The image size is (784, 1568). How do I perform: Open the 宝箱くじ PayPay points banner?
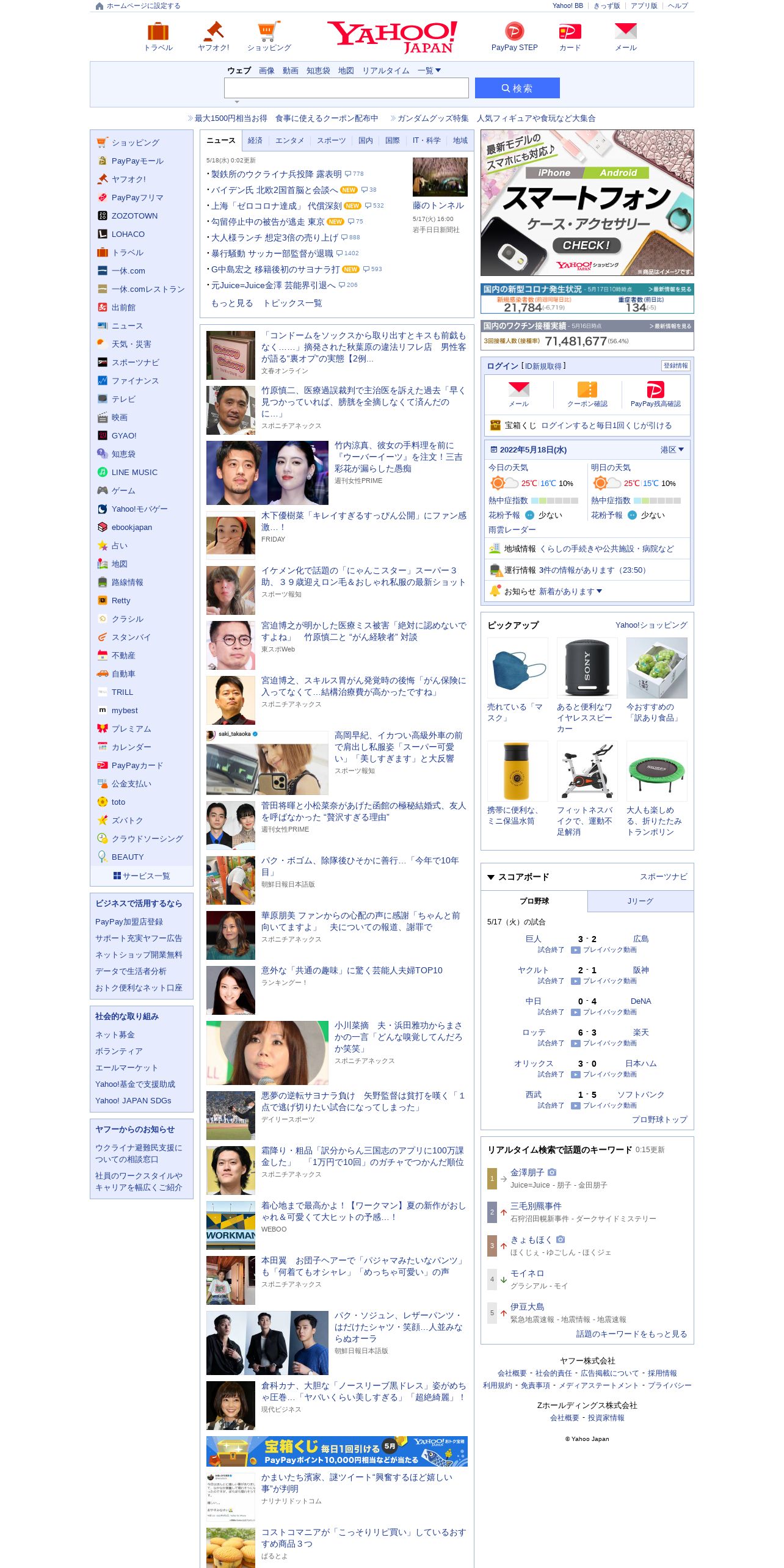(337, 1451)
